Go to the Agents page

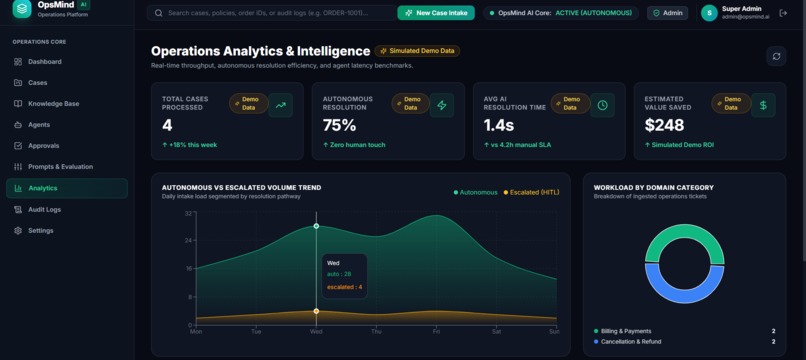(x=67, y=125)
